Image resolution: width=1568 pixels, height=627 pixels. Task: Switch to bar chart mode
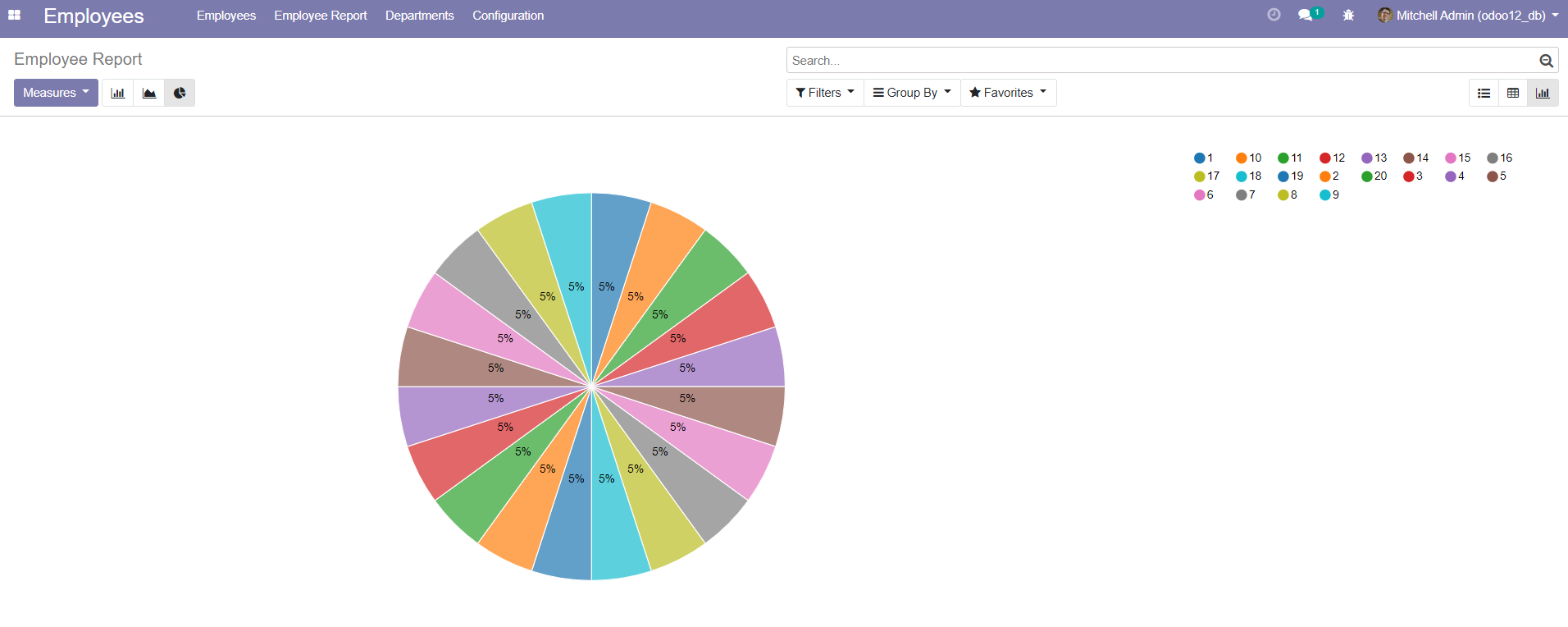[118, 93]
